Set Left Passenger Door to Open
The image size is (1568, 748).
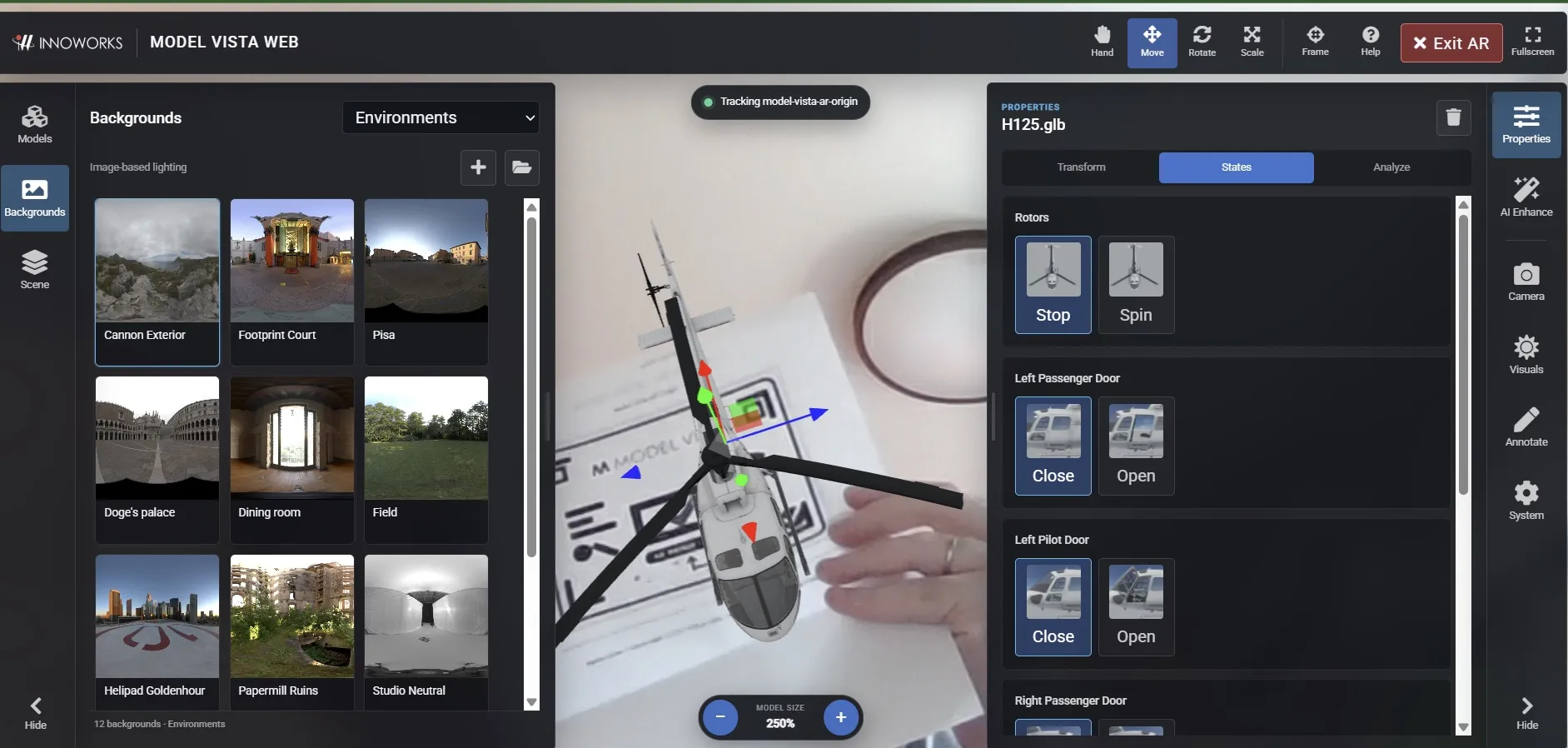(1136, 446)
